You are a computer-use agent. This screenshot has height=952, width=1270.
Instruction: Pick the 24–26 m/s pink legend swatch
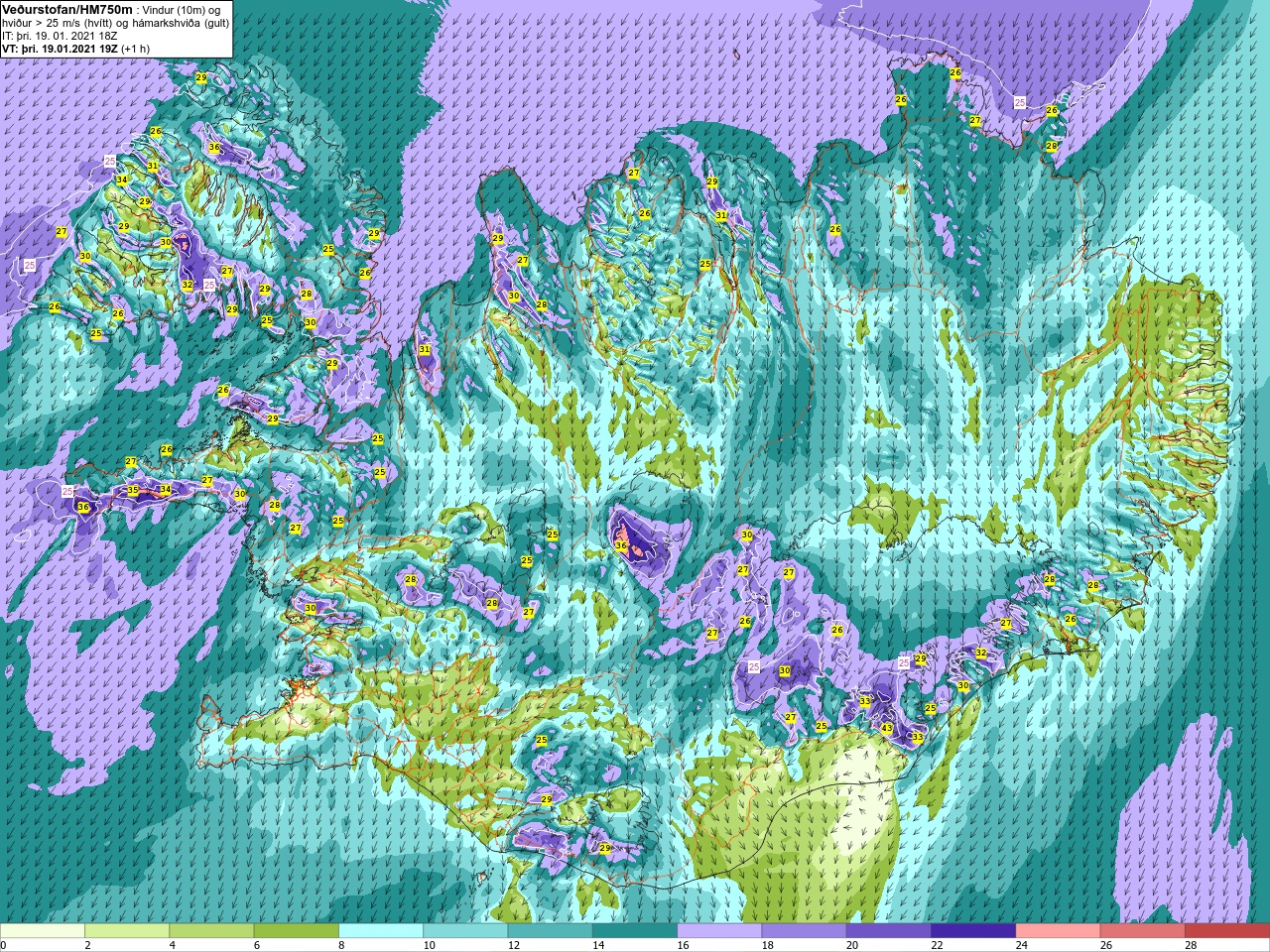tap(1058, 931)
